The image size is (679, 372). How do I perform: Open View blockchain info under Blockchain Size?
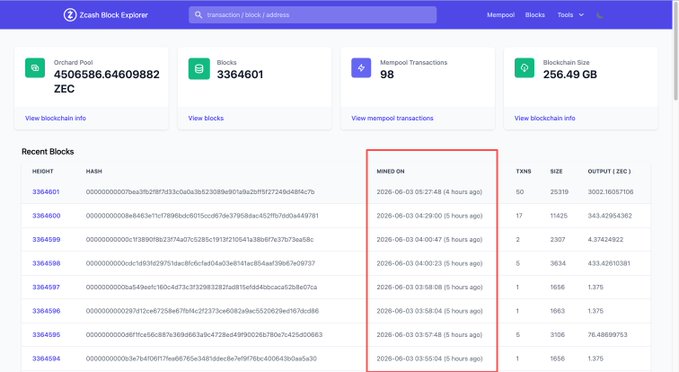click(545, 118)
